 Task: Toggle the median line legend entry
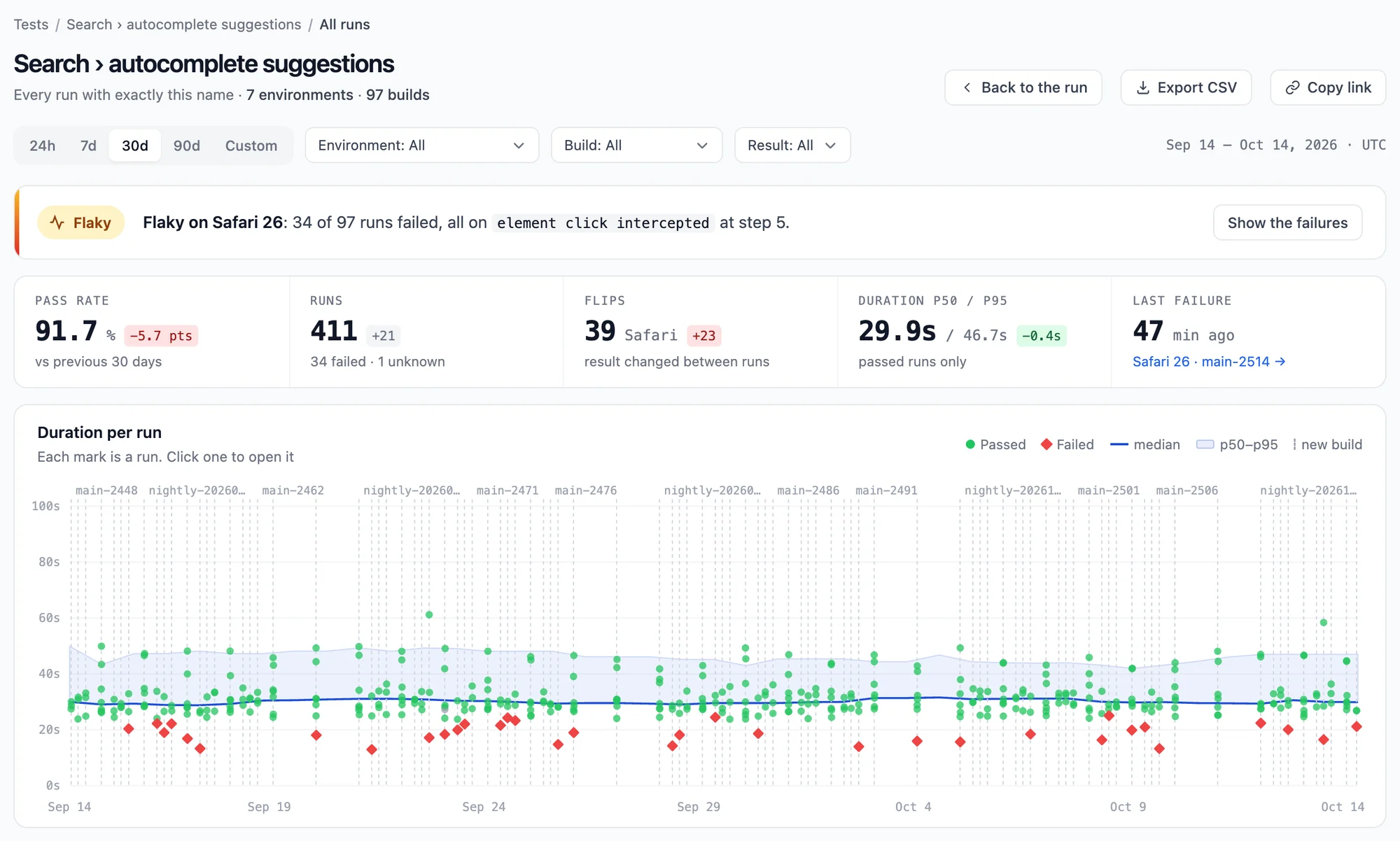click(1145, 444)
